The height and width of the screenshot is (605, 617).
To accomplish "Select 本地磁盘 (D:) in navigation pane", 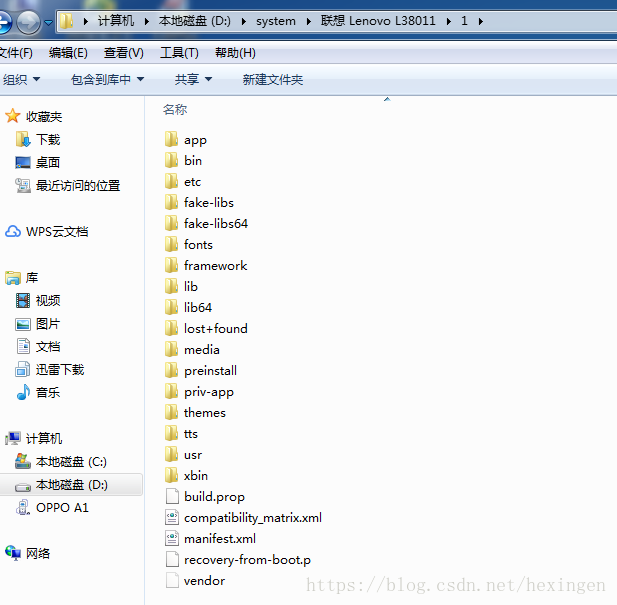I will pyautogui.click(x=72, y=485).
